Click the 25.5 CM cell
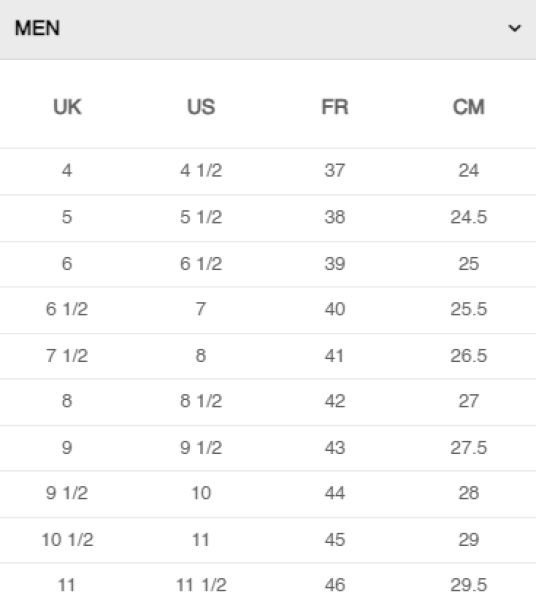 (469, 309)
